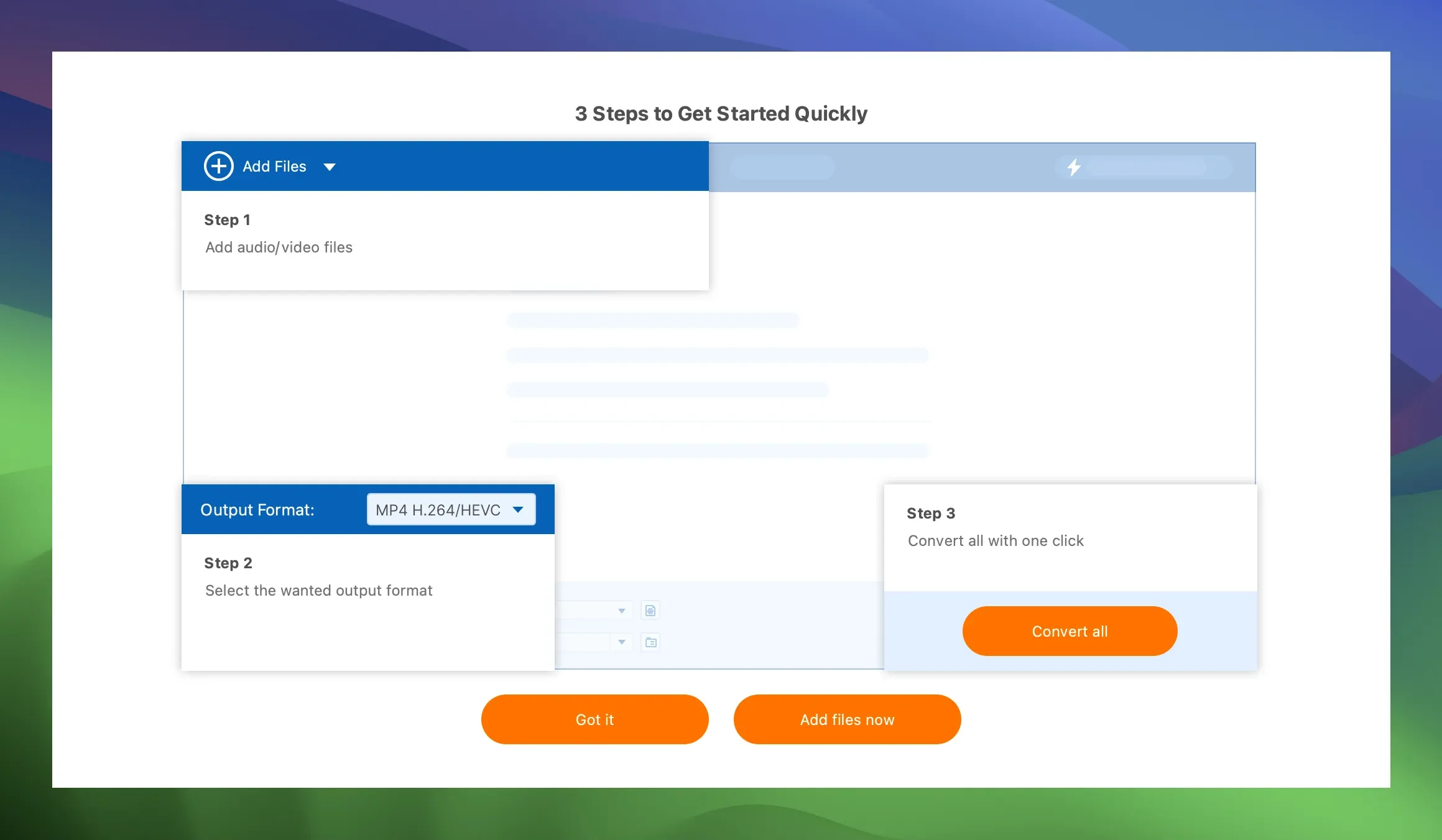Click the faded file settings icon

coord(650,611)
